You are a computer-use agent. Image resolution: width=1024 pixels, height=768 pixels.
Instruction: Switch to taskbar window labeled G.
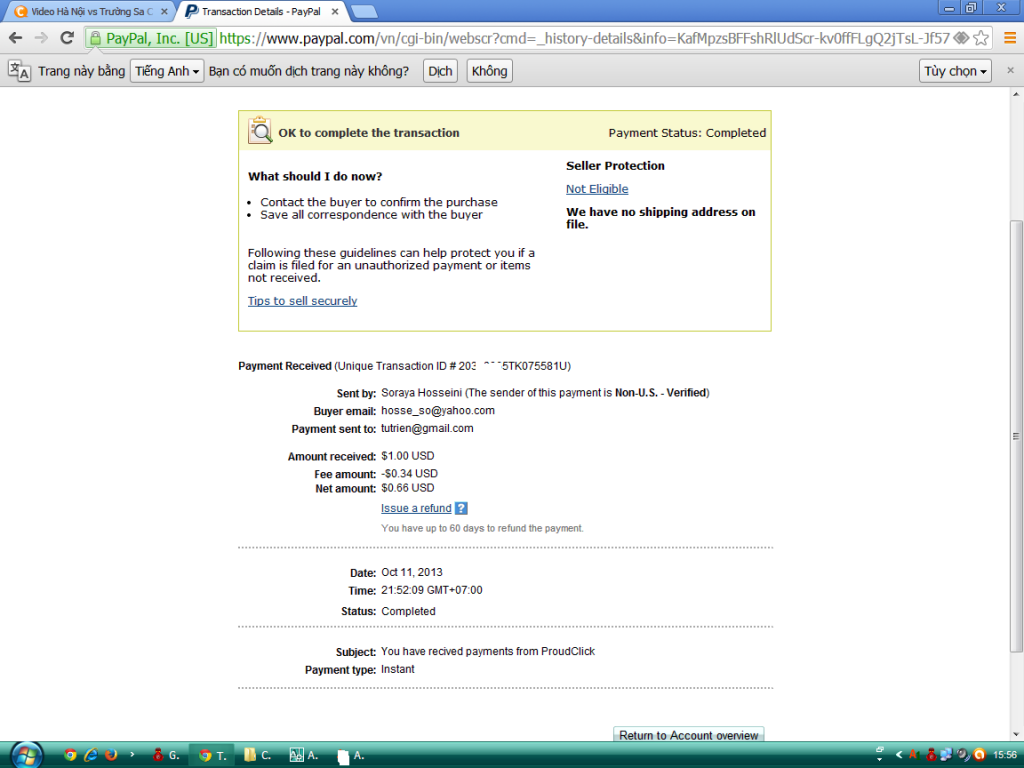pyautogui.click(x=166, y=755)
